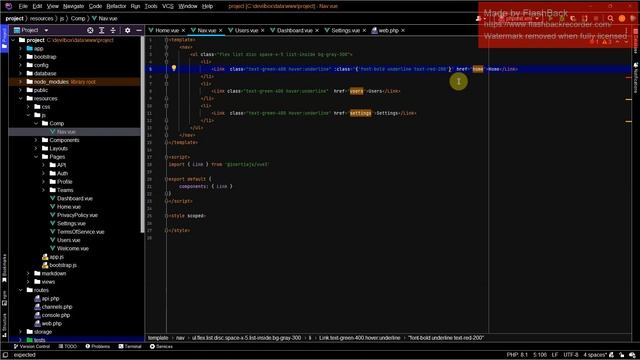Select Nav.vue in project tree
The height and width of the screenshot is (360, 640).
(x=66, y=132)
